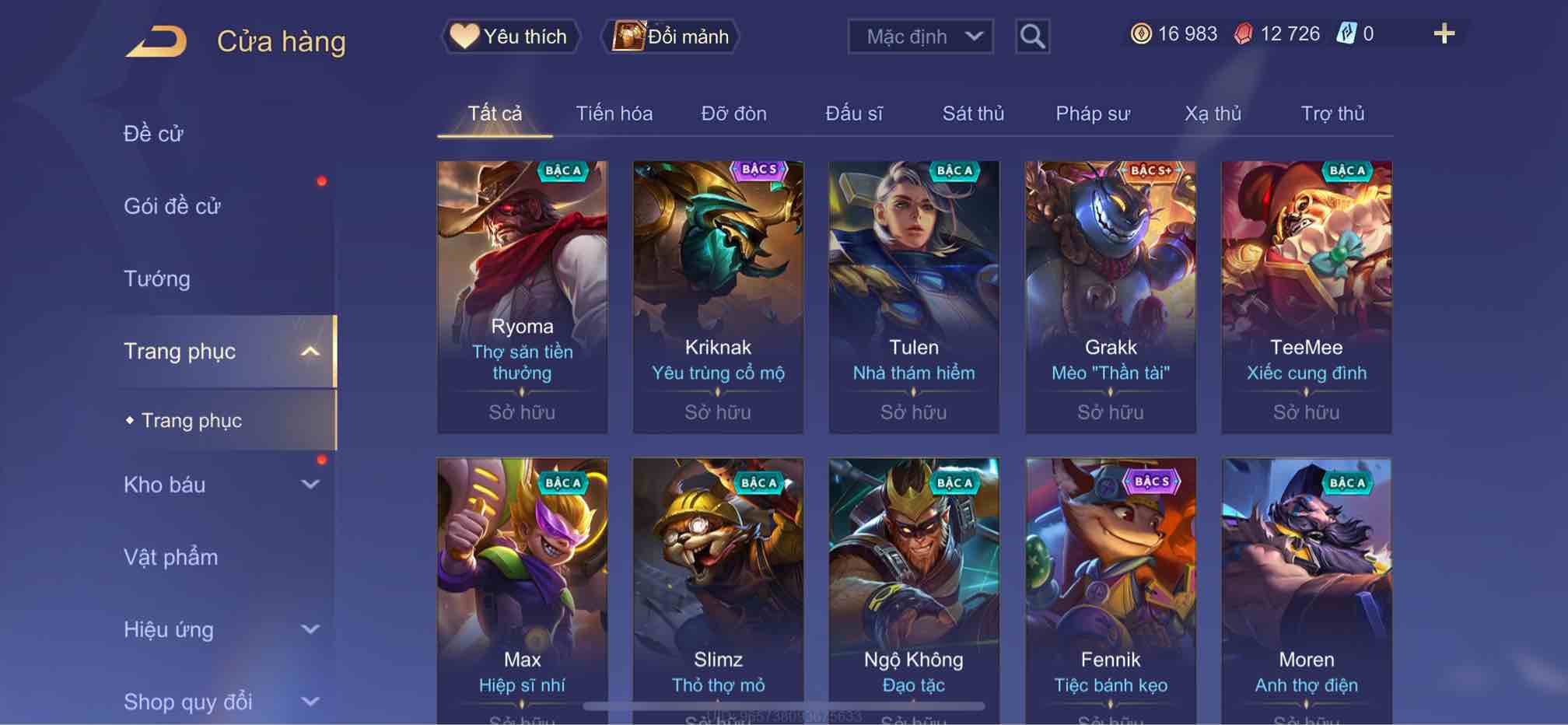Expand Shop quy đổi section
1568x725 pixels.
click(310, 702)
